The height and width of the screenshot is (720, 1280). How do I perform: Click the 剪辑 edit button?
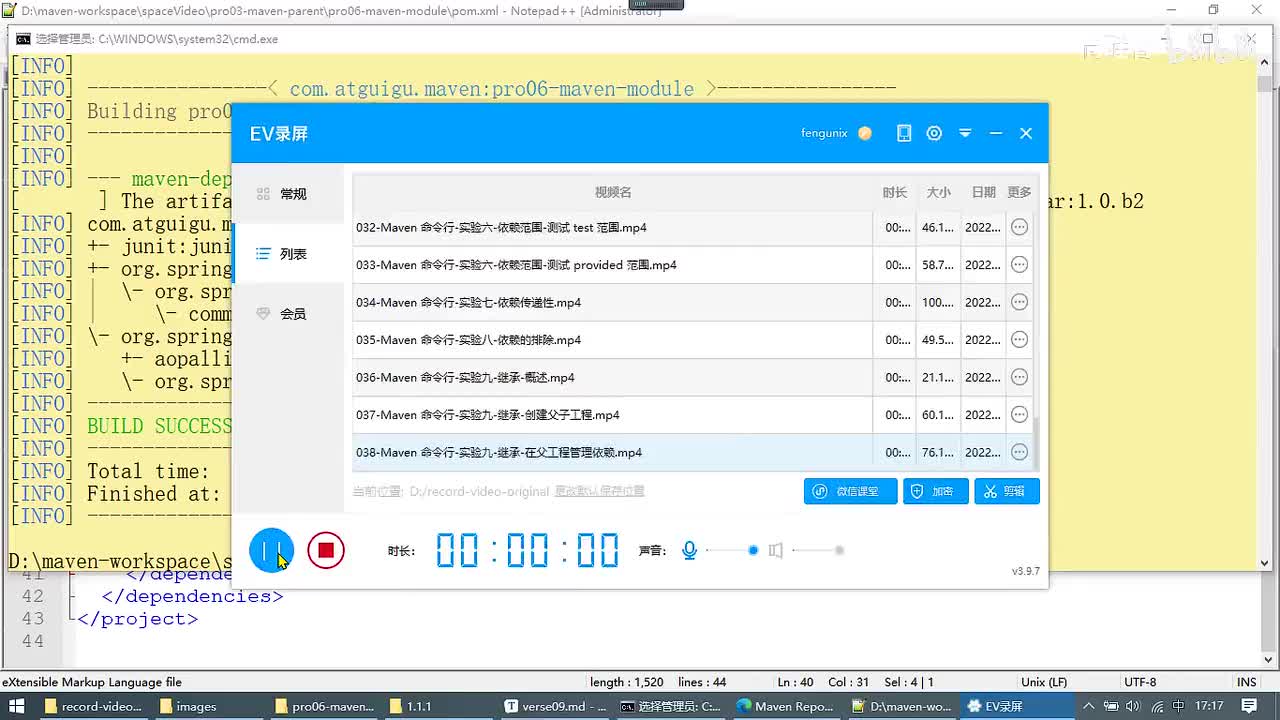click(1007, 491)
